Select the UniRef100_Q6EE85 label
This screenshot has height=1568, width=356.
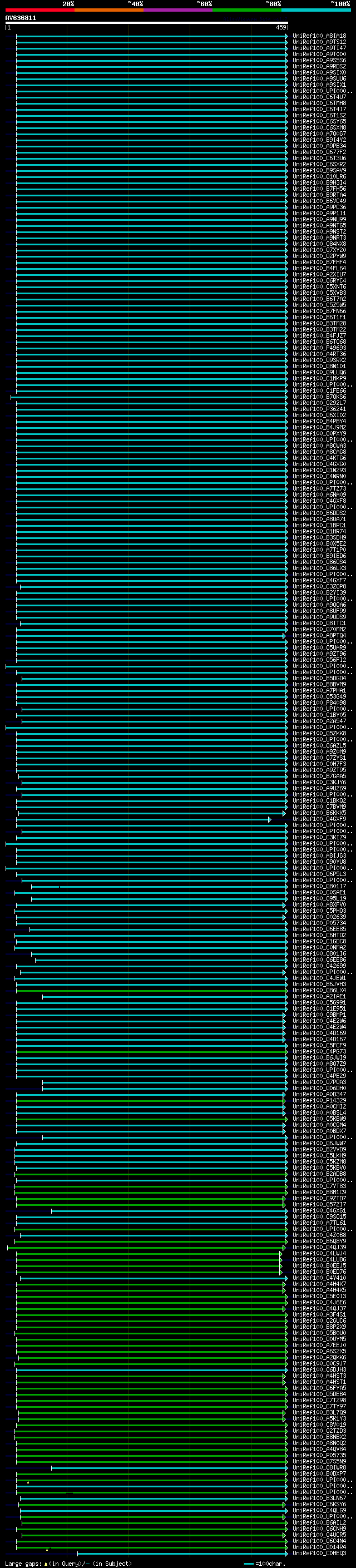pos(319,929)
